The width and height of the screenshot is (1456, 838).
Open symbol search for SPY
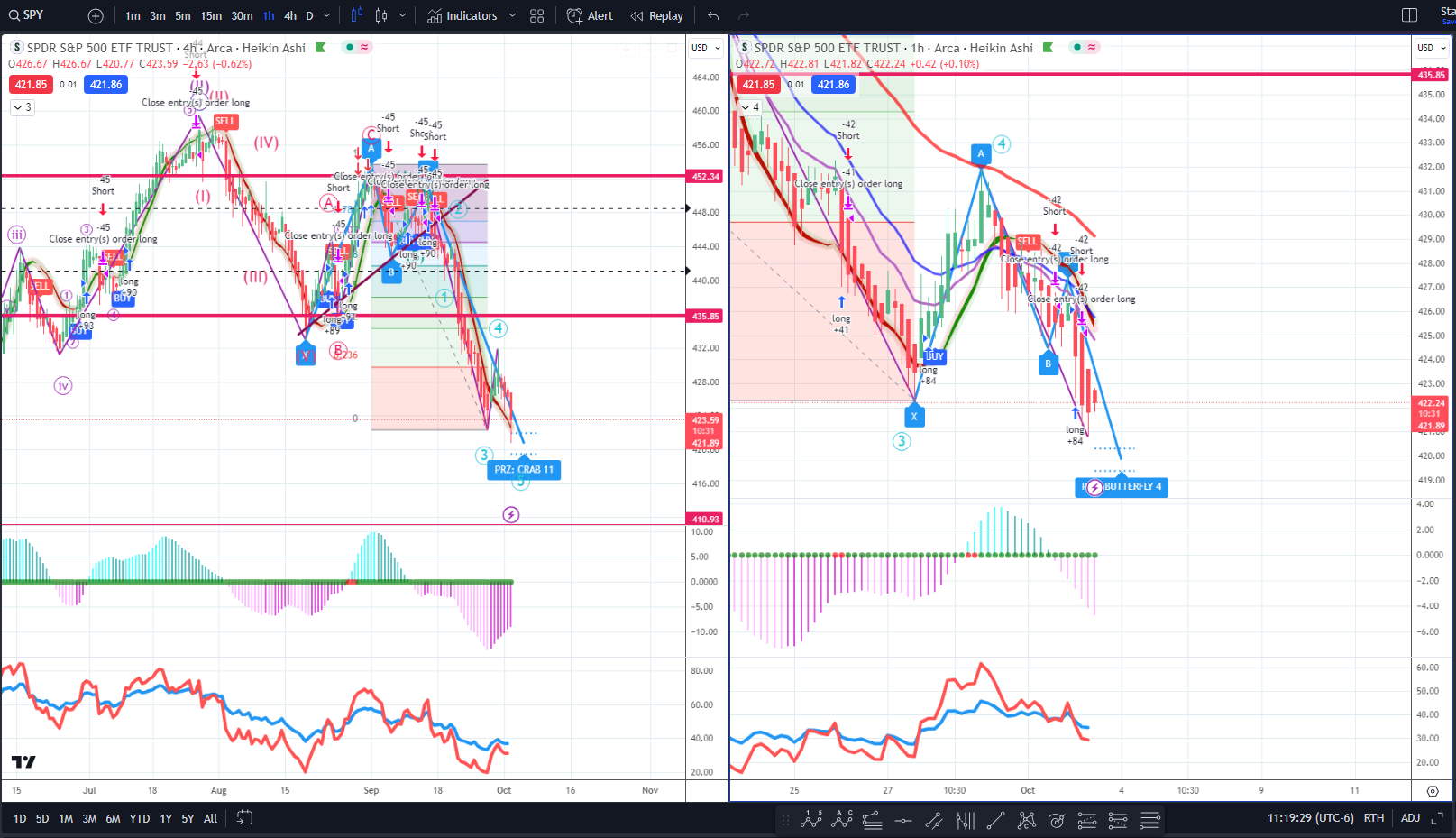click(x=27, y=15)
